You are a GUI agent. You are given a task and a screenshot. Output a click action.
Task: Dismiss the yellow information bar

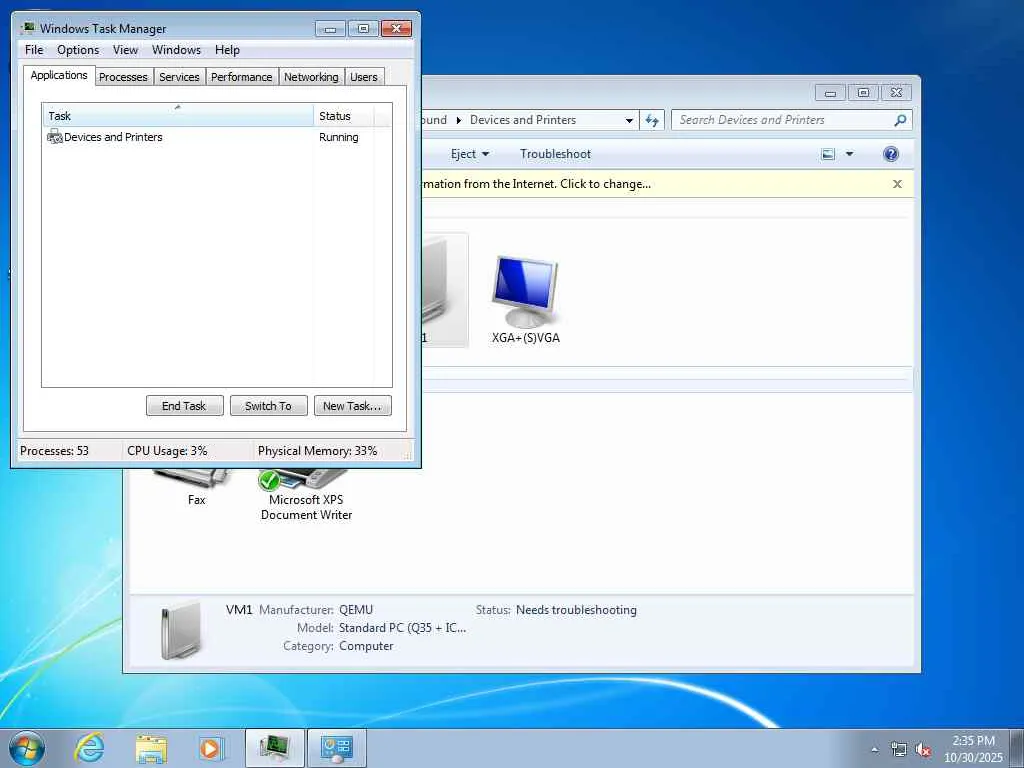click(x=897, y=184)
